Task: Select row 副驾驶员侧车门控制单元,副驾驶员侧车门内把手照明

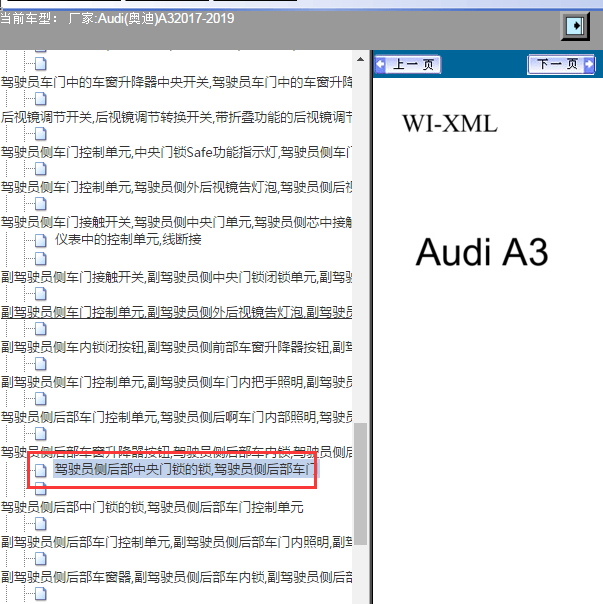Action: click(176, 382)
